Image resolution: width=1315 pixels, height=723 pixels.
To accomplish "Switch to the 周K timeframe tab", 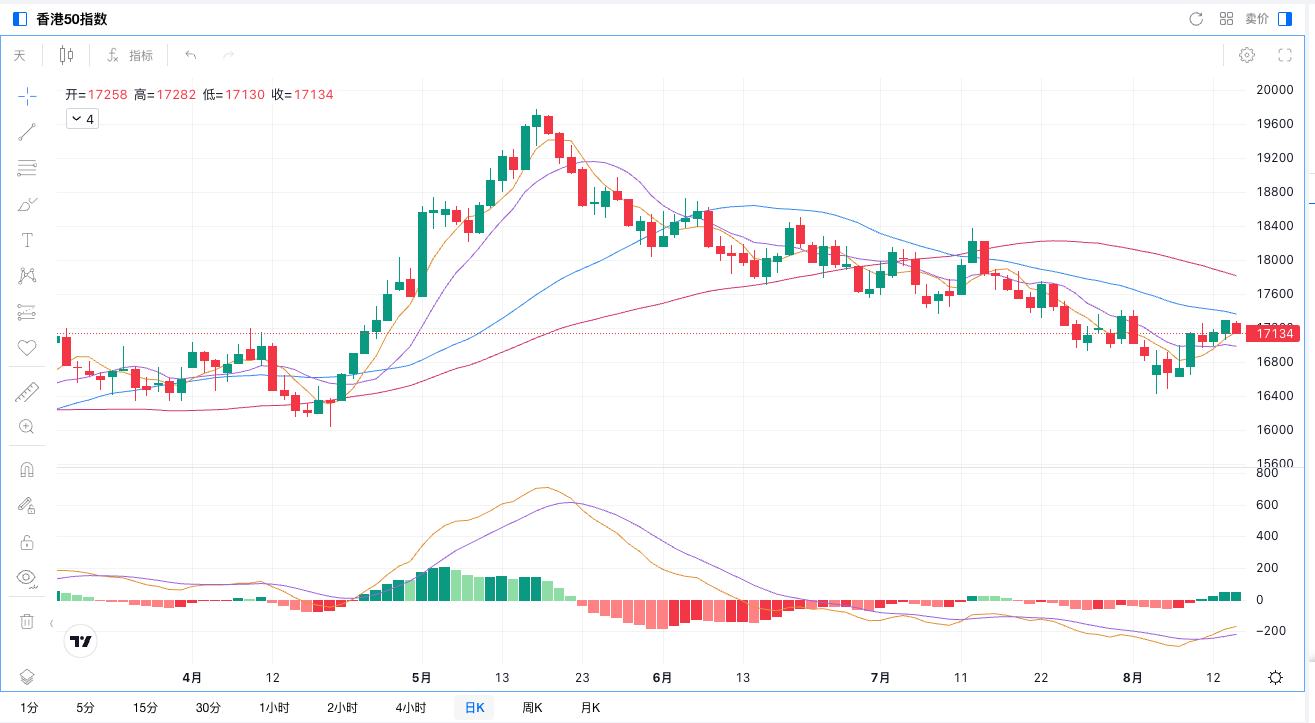I will click(x=532, y=708).
